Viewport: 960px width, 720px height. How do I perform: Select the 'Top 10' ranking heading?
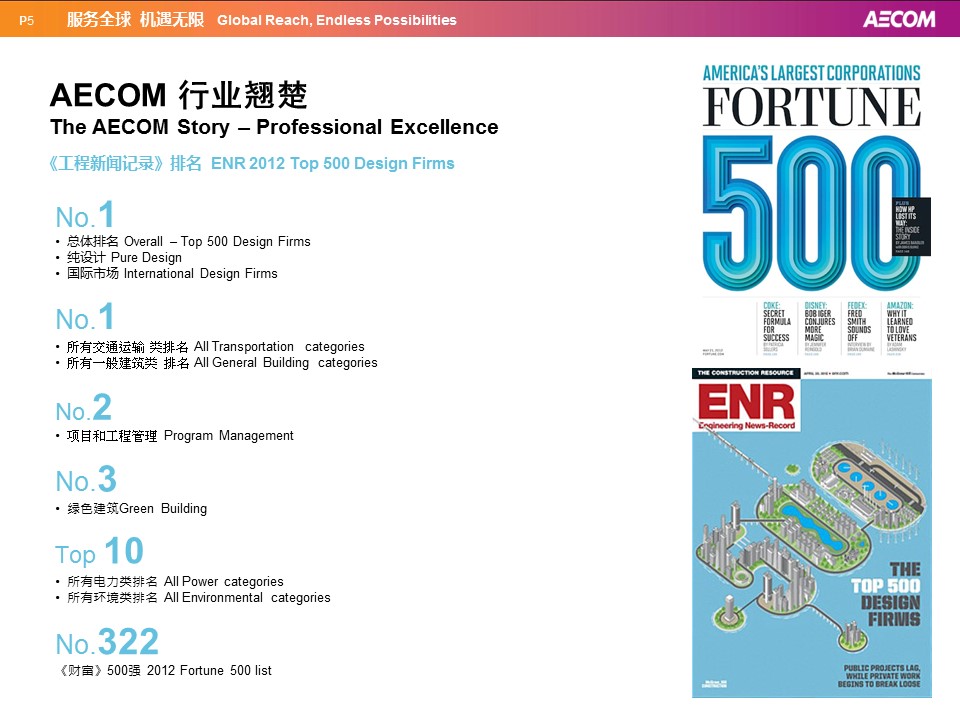99,552
